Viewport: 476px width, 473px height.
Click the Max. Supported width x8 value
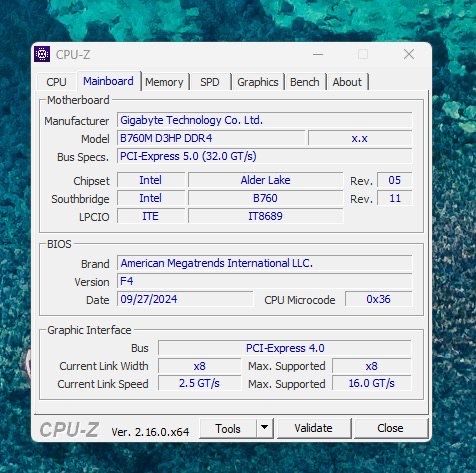pos(372,366)
